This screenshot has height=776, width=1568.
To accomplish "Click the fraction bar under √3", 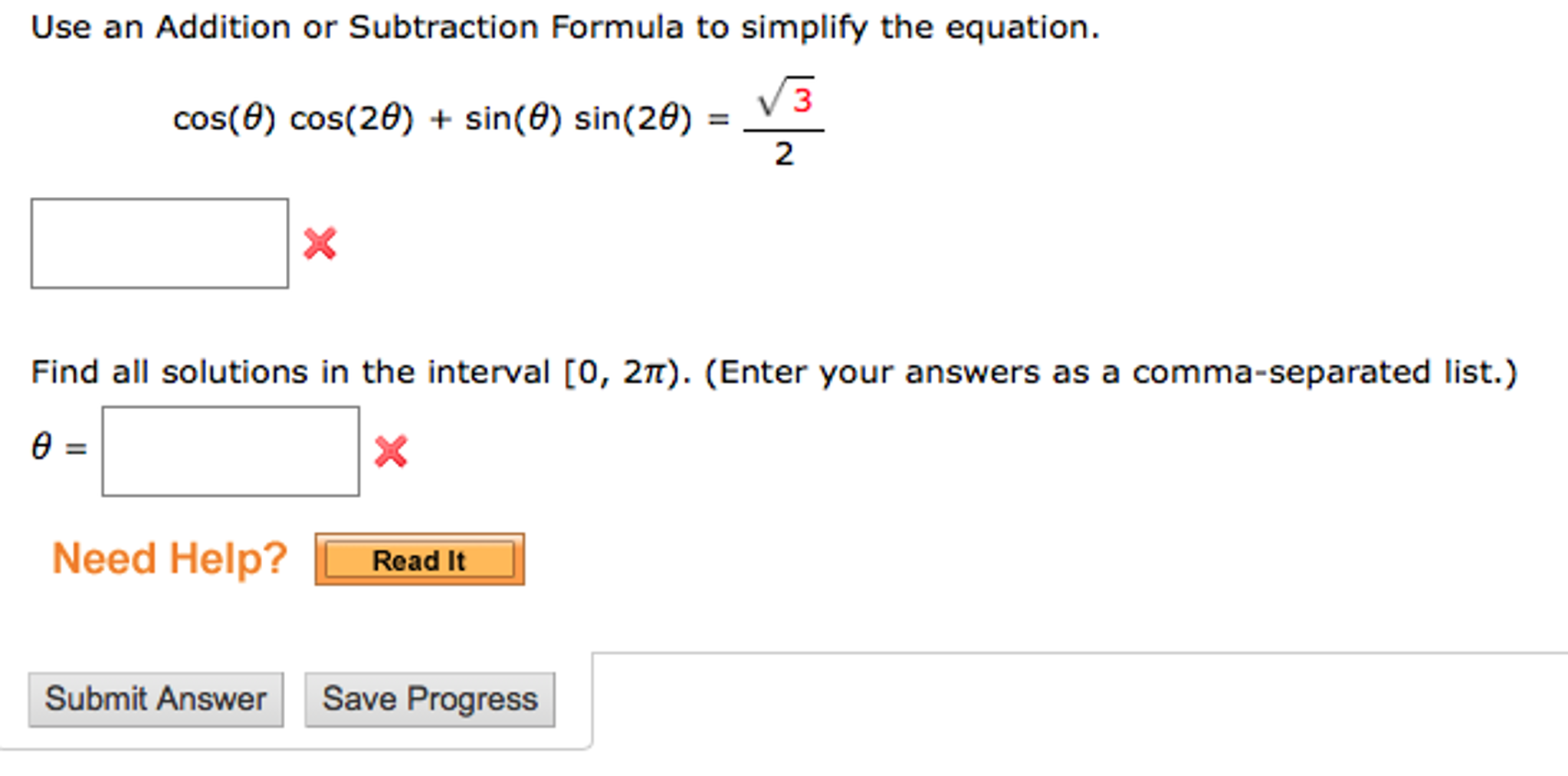I will [x=783, y=131].
